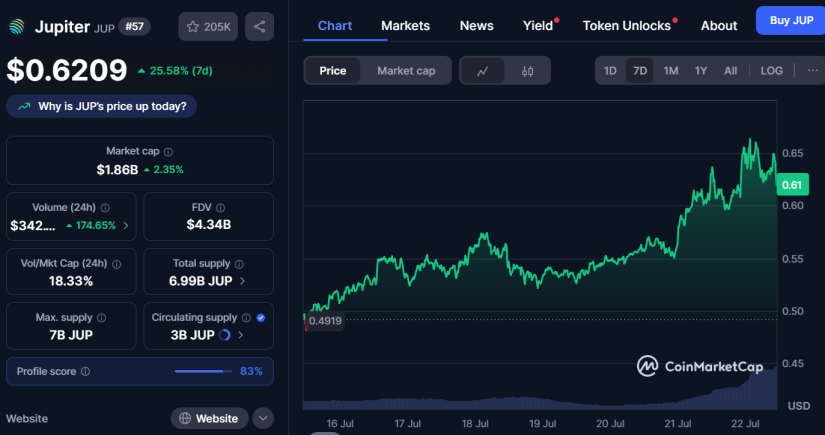The width and height of the screenshot is (825, 435).
Task: Open Why is JUP's price up today
Action: 102,106
